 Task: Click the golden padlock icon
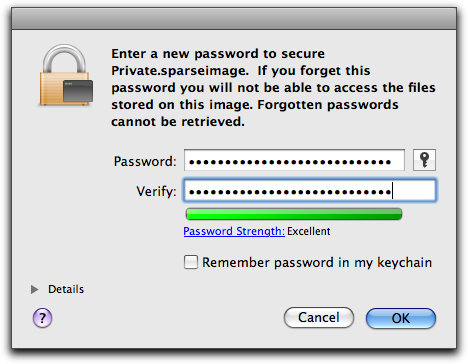64,75
